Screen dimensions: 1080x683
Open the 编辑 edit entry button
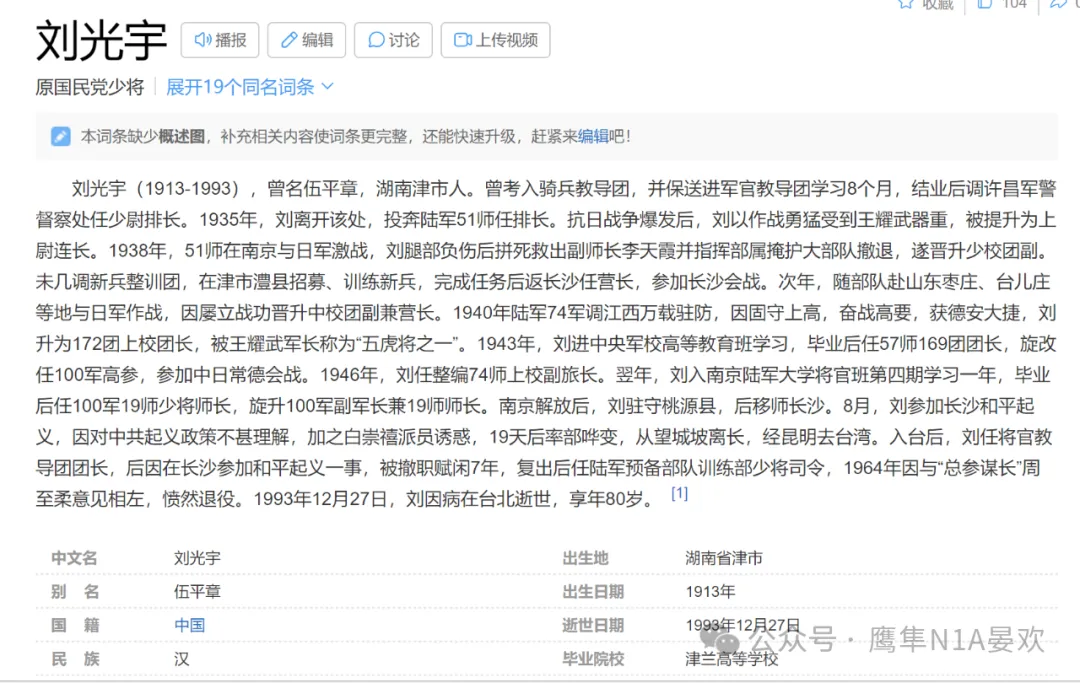pos(306,40)
